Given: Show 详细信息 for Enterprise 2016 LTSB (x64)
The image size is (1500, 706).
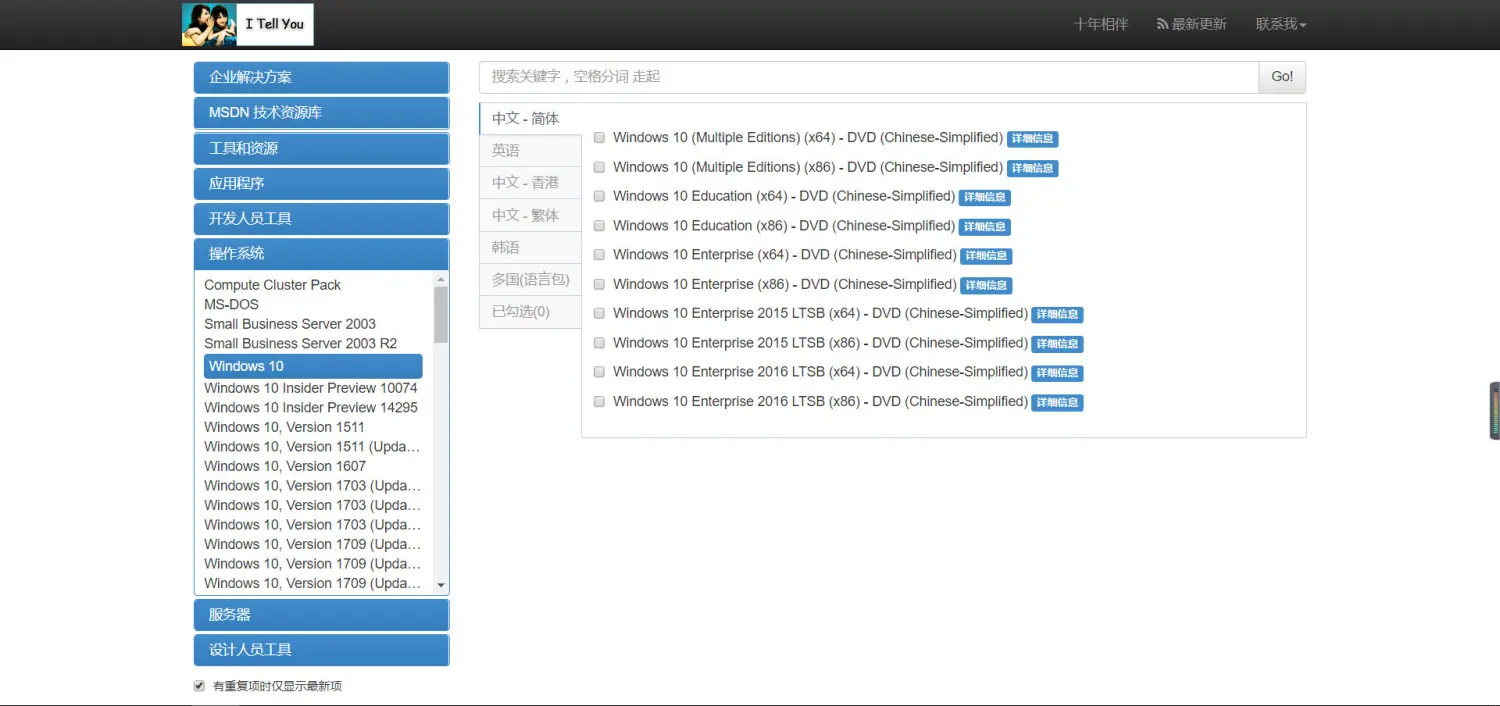Looking at the screenshot, I should pyautogui.click(x=1057, y=373).
